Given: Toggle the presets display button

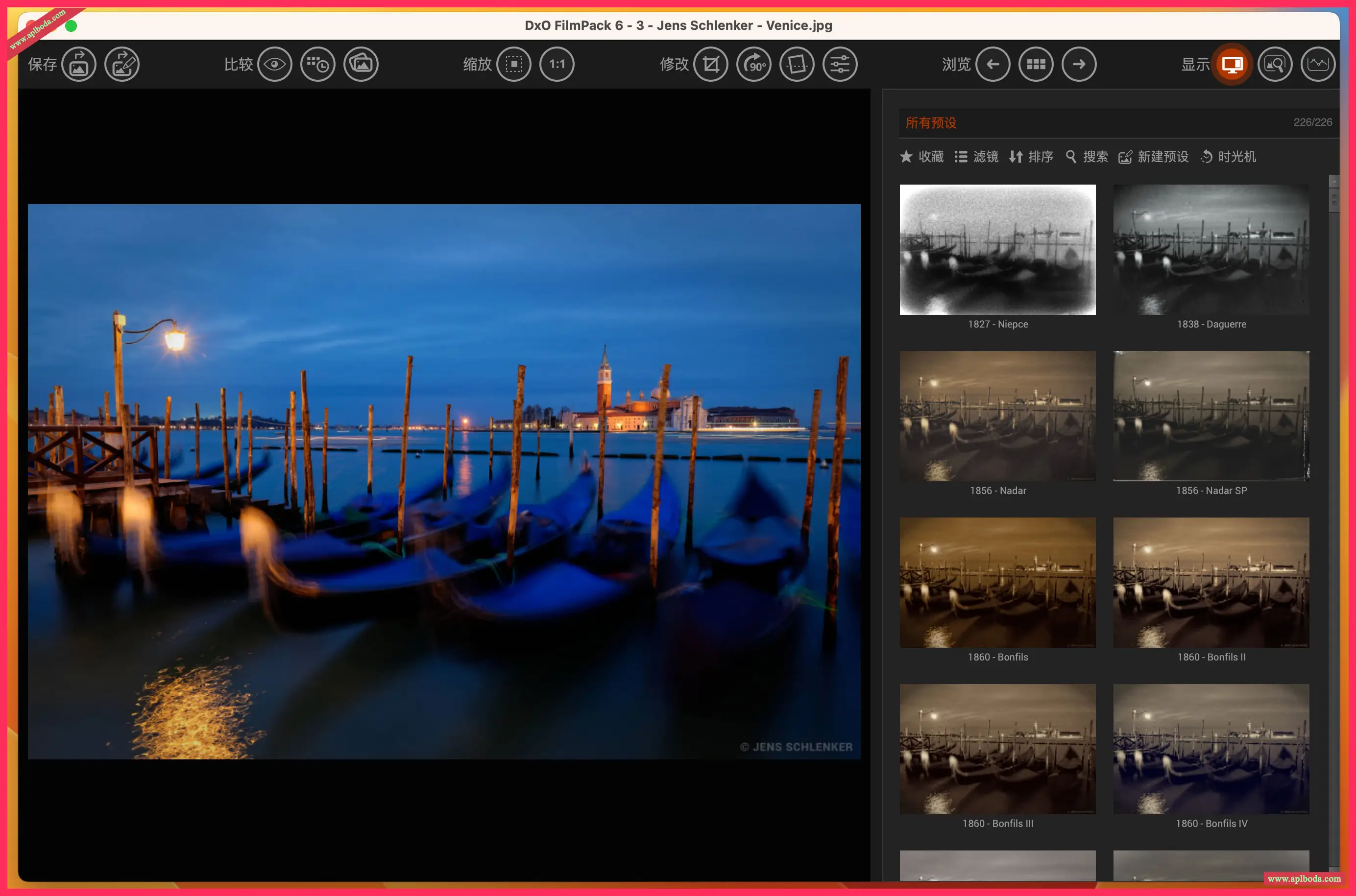Looking at the screenshot, I should pyautogui.click(x=1232, y=64).
